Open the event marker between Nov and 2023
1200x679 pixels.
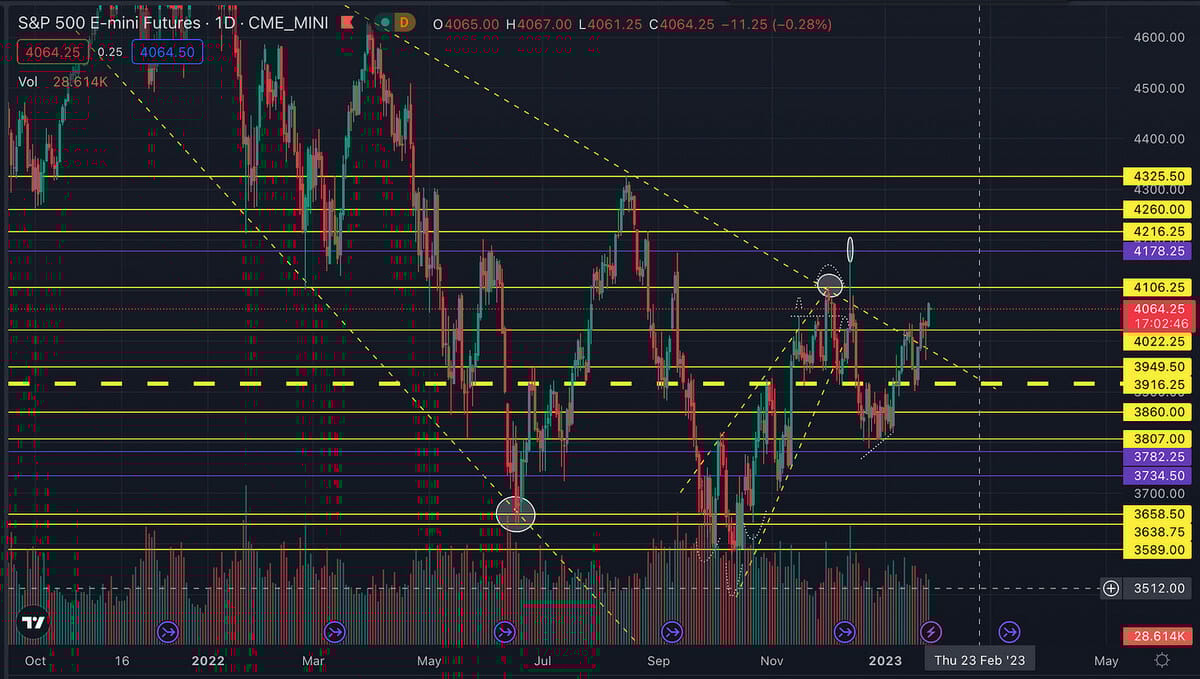pyautogui.click(x=845, y=631)
